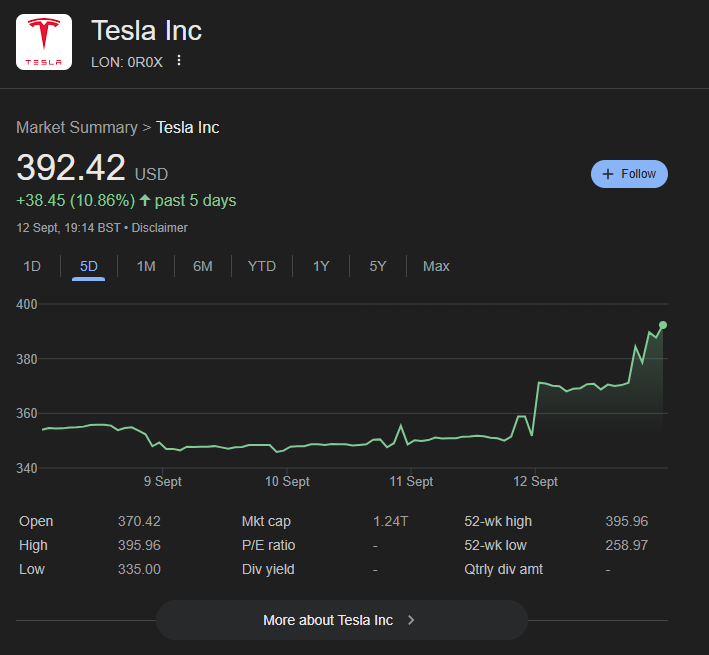
Task: Click the 392.42 price value
Action: coord(71,168)
